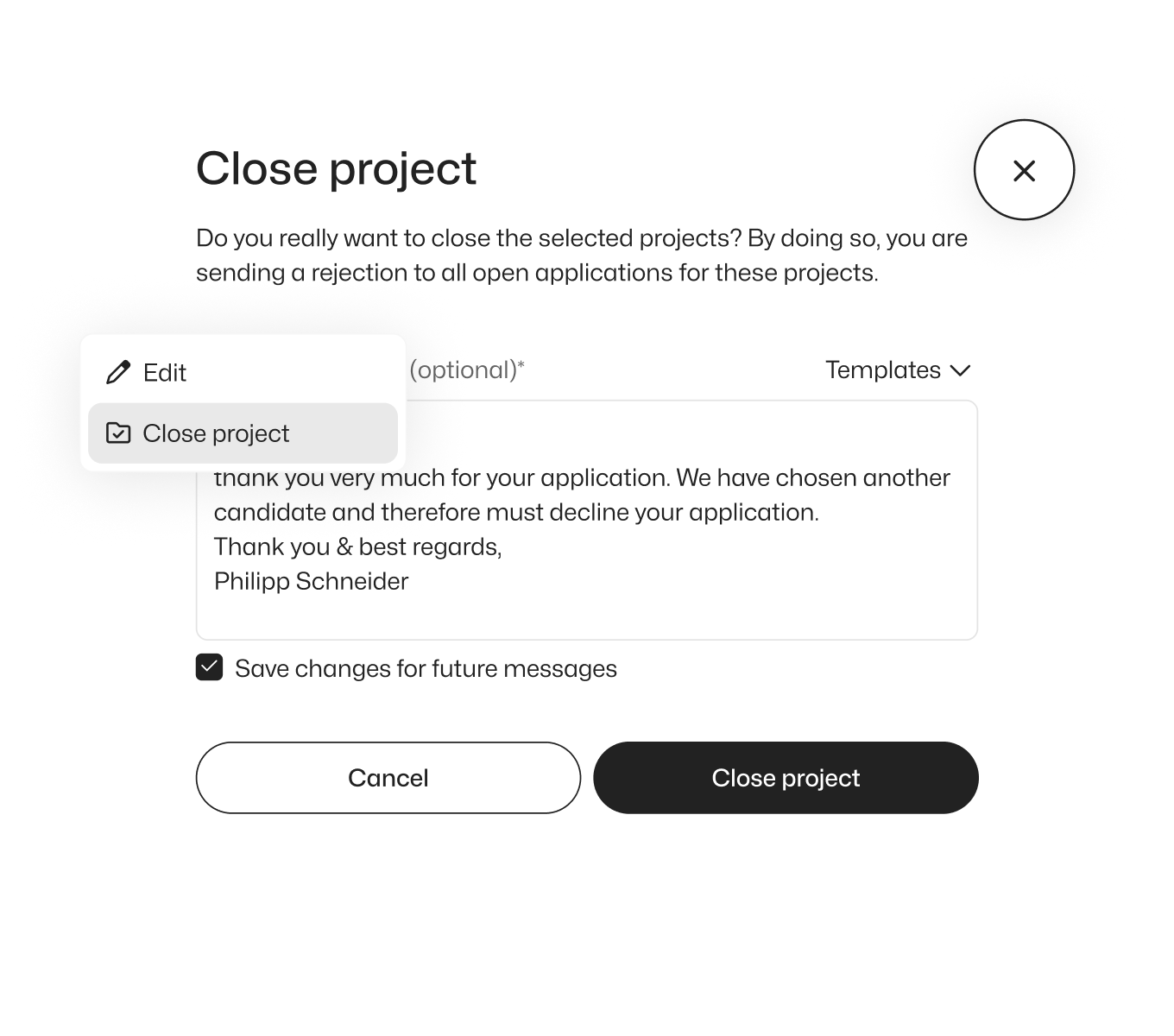The image size is (1174, 1036).
Task: Click the "sending a rejection to all open applications" line
Action: pos(536,273)
